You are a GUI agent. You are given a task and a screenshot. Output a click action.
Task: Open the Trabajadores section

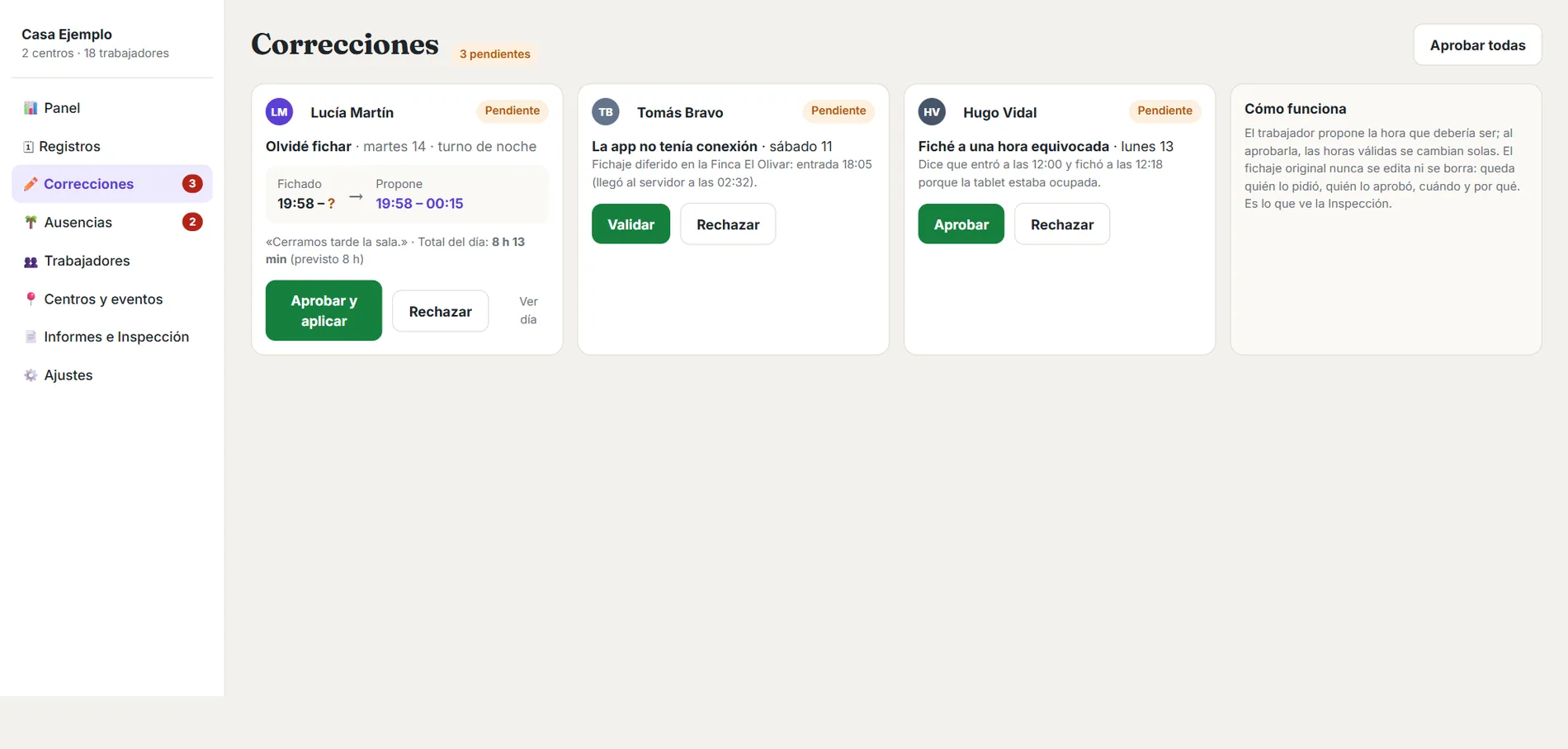112,261
